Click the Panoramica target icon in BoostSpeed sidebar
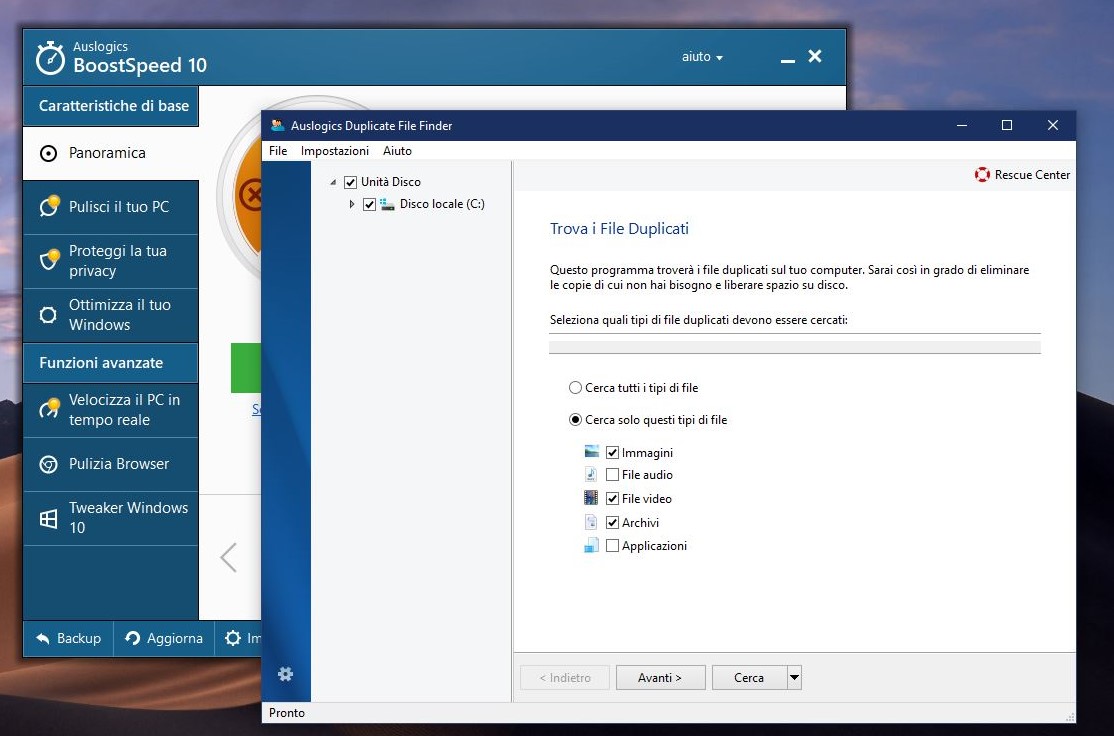 tap(48, 153)
